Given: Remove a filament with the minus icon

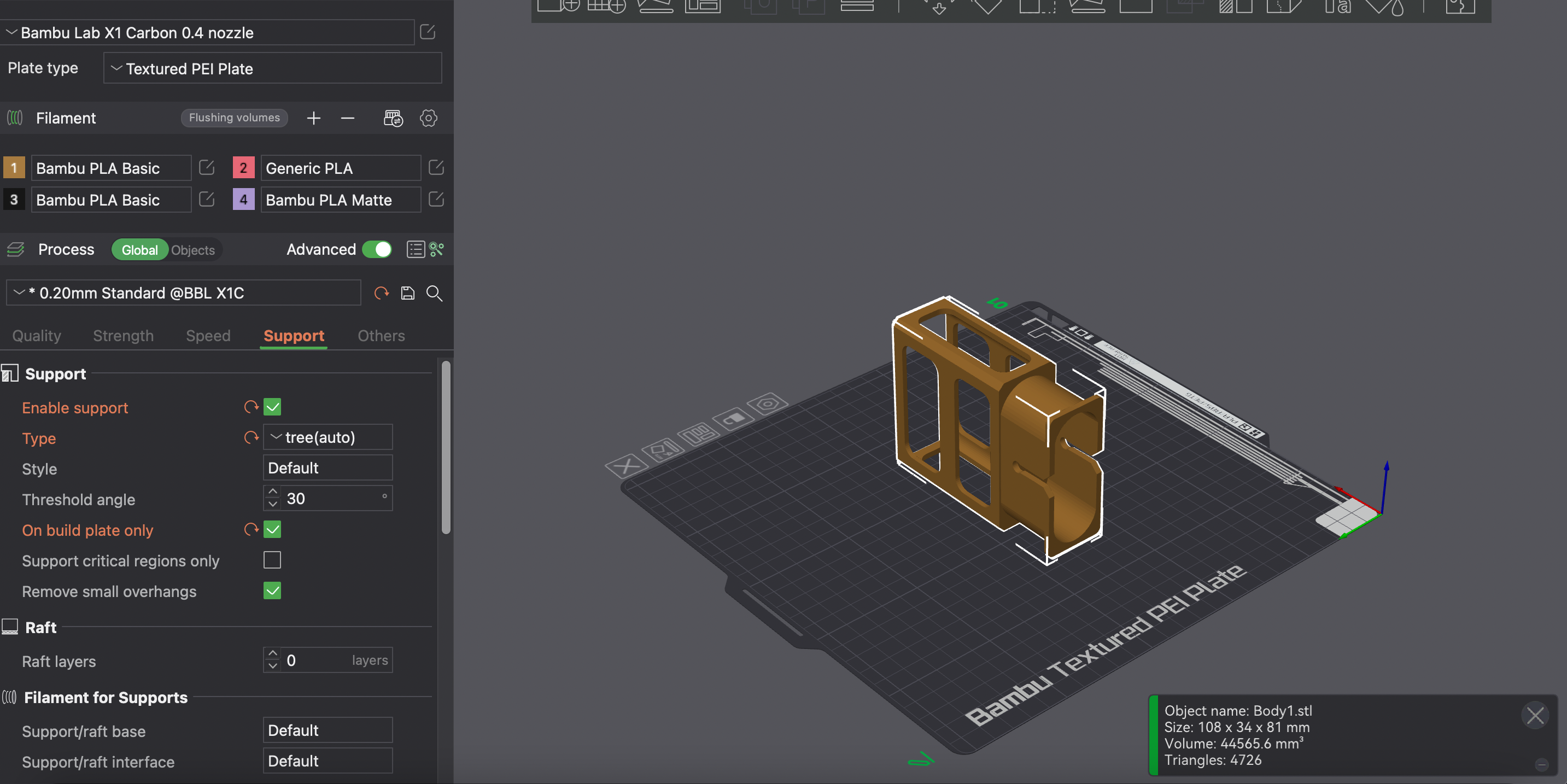Looking at the screenshot, I should pos(348,118).
